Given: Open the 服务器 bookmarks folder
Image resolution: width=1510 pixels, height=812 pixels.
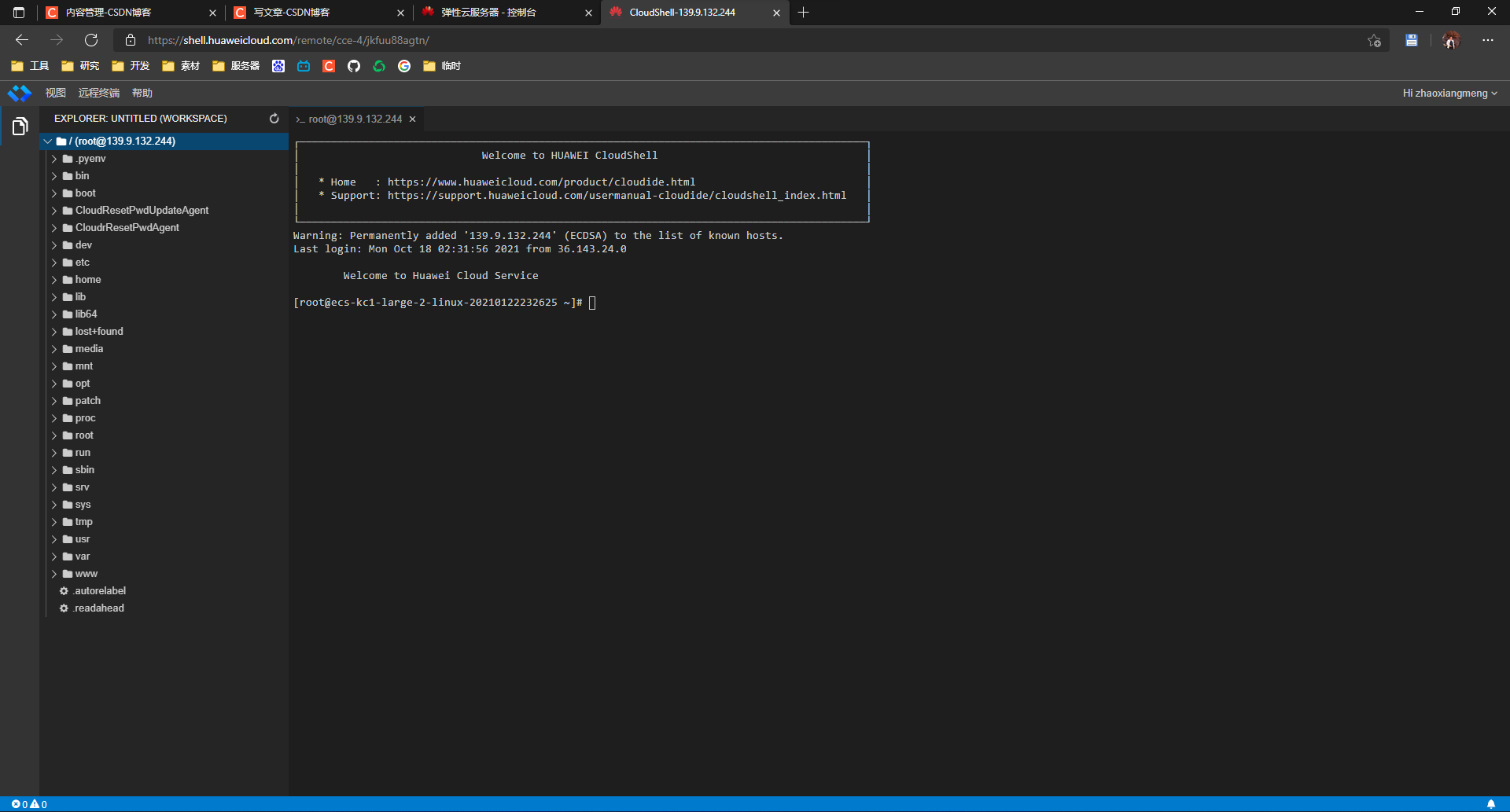Looking at the screenshot, I should click(x=236, y=66).
